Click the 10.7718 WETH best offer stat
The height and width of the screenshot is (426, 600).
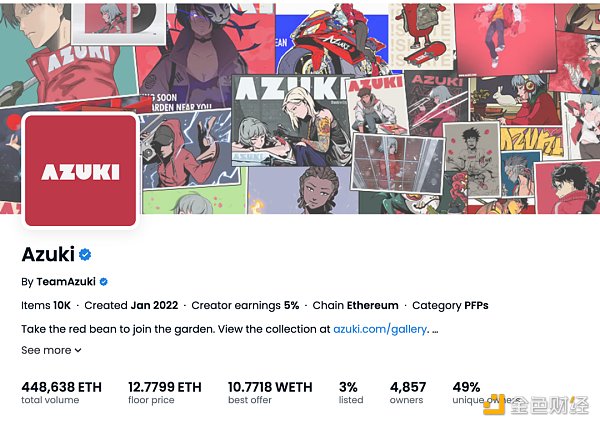click(270, 393)
